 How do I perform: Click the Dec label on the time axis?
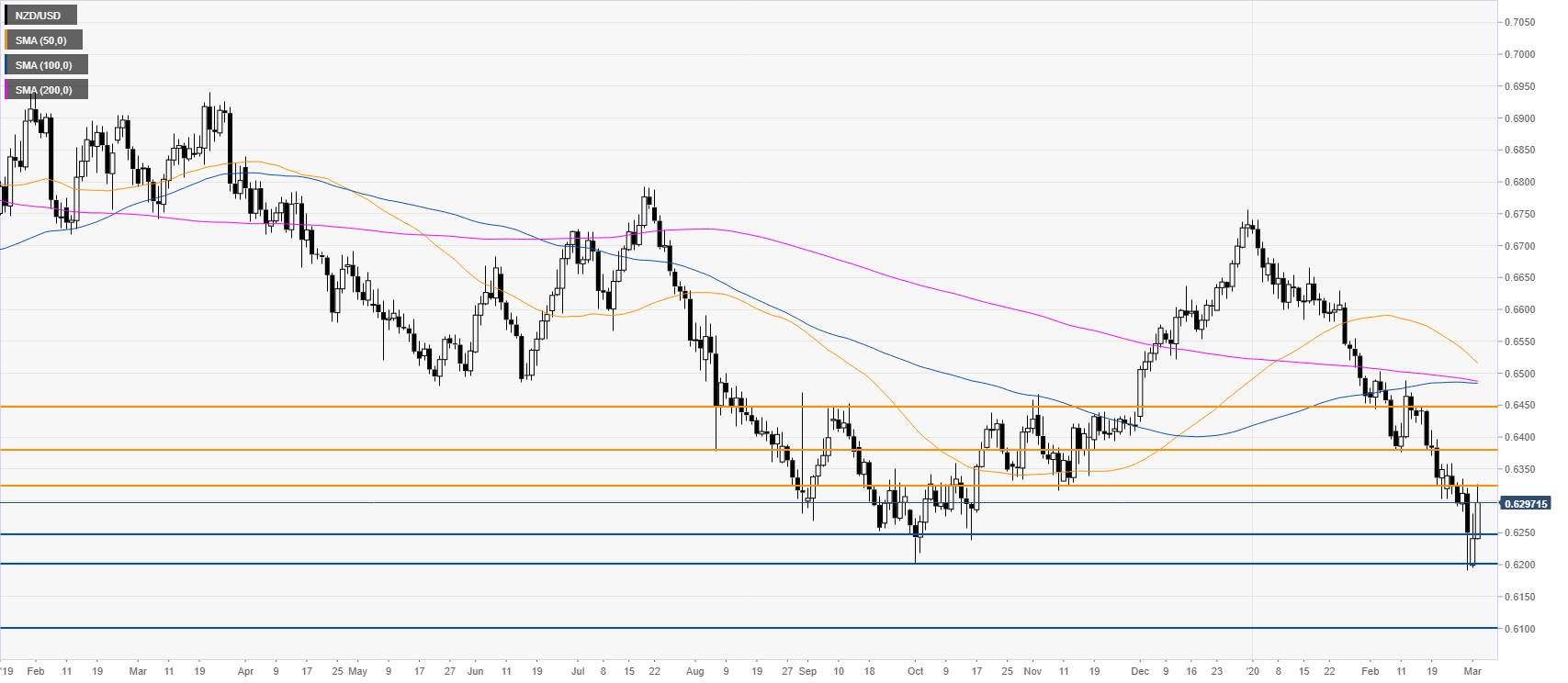1139,671
